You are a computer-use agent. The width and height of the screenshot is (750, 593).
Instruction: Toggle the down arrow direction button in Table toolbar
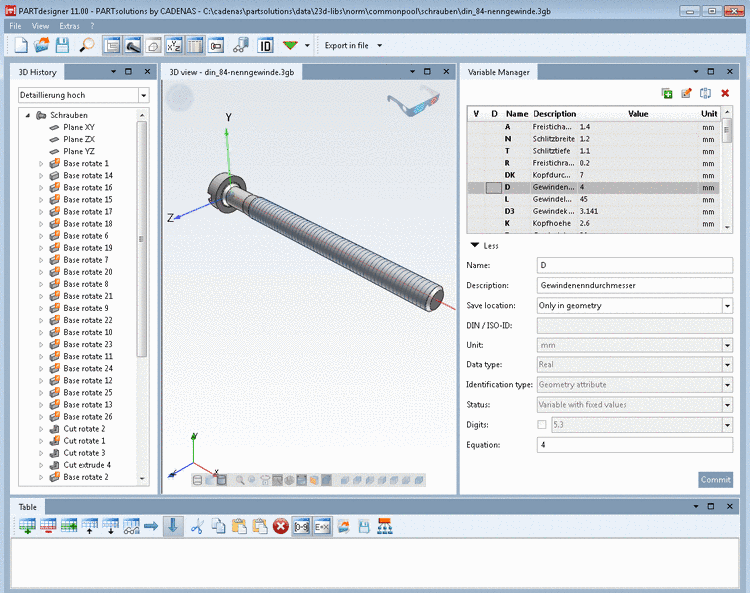(x=174, y=526)
